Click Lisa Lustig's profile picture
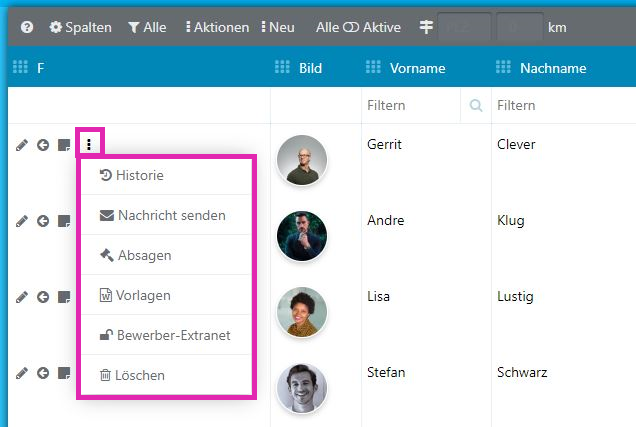The height and width of the screenshot is (427, 636). click(301, 312)
